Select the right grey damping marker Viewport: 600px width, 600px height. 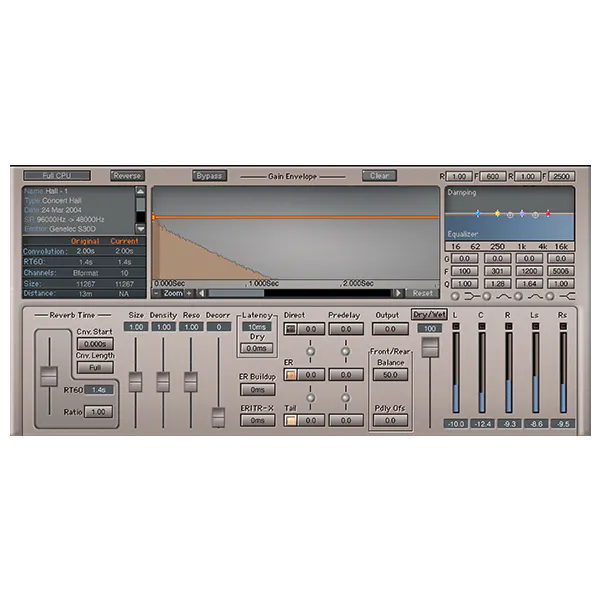point(535,215)
